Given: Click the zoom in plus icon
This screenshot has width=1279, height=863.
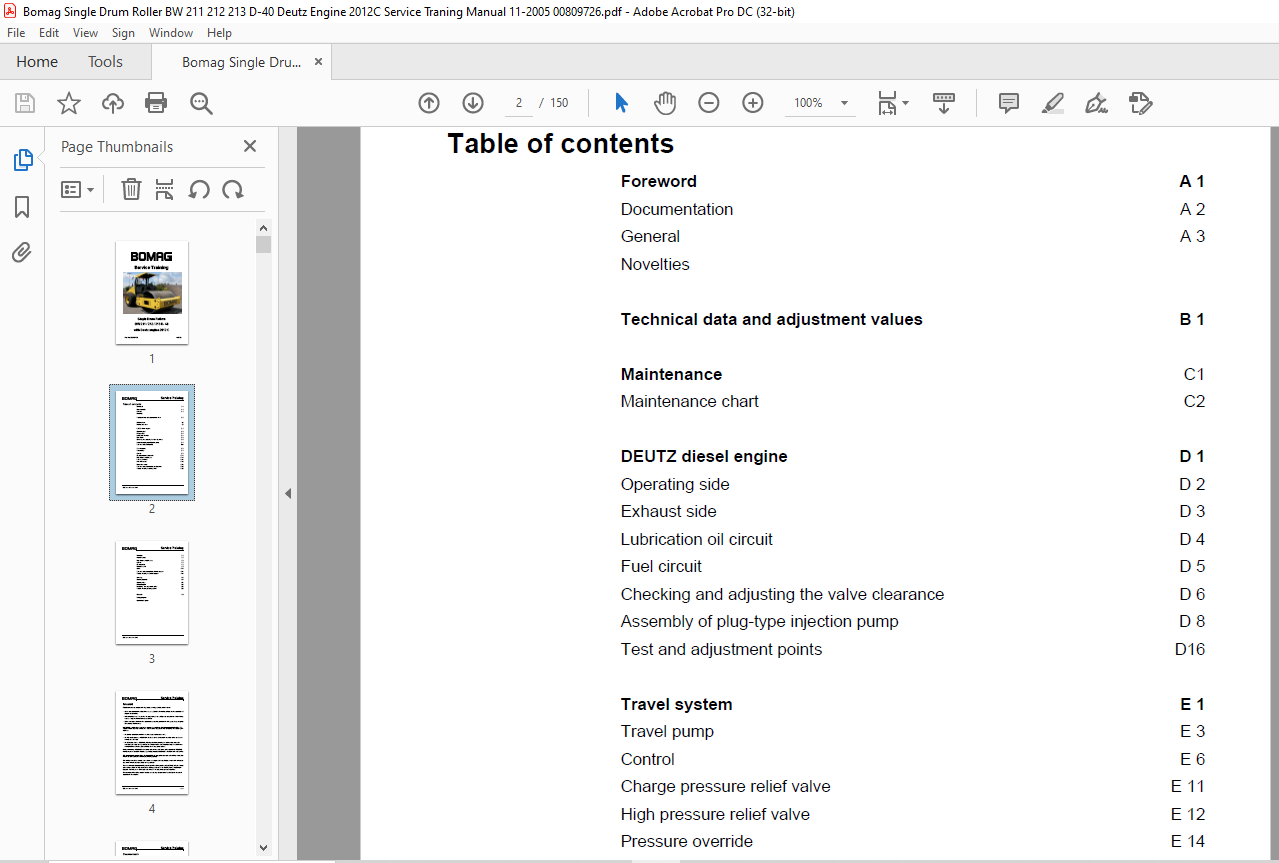Looking at the screenshot, I should click(x=753, y=103).
